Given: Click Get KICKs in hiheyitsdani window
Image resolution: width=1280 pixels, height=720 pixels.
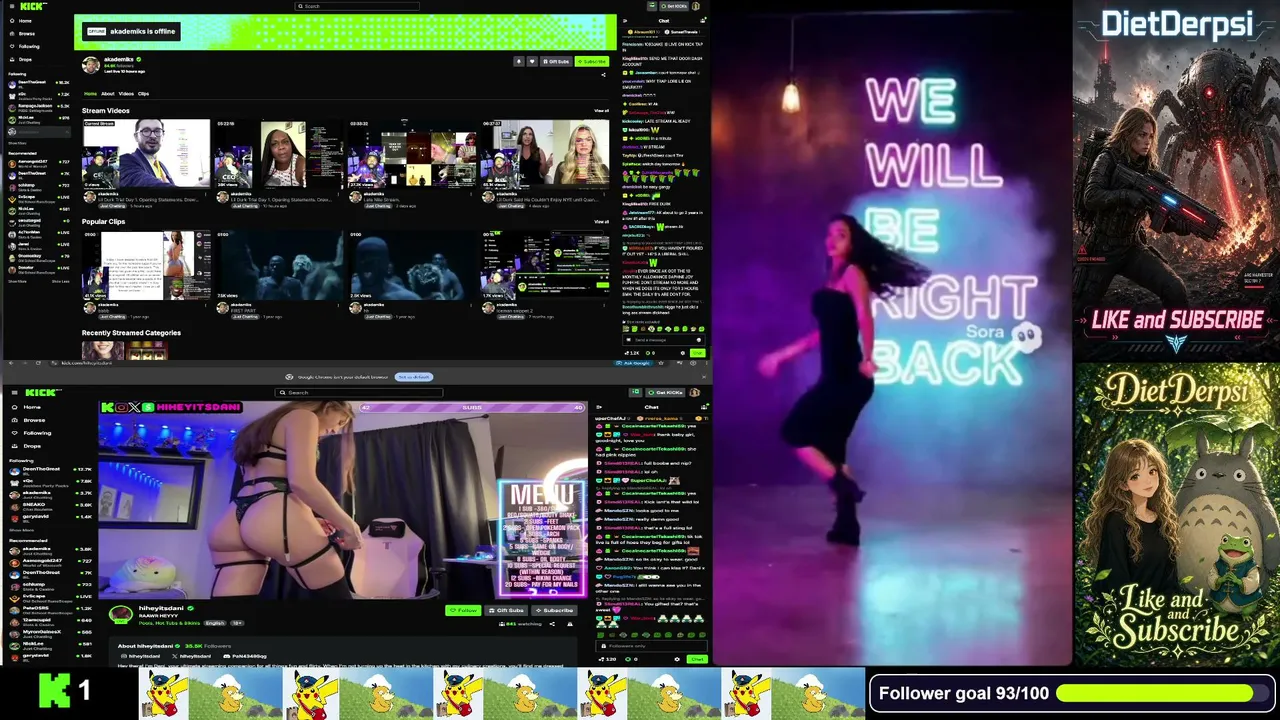Looking at the screenshot, I should [x=664, y=393].
